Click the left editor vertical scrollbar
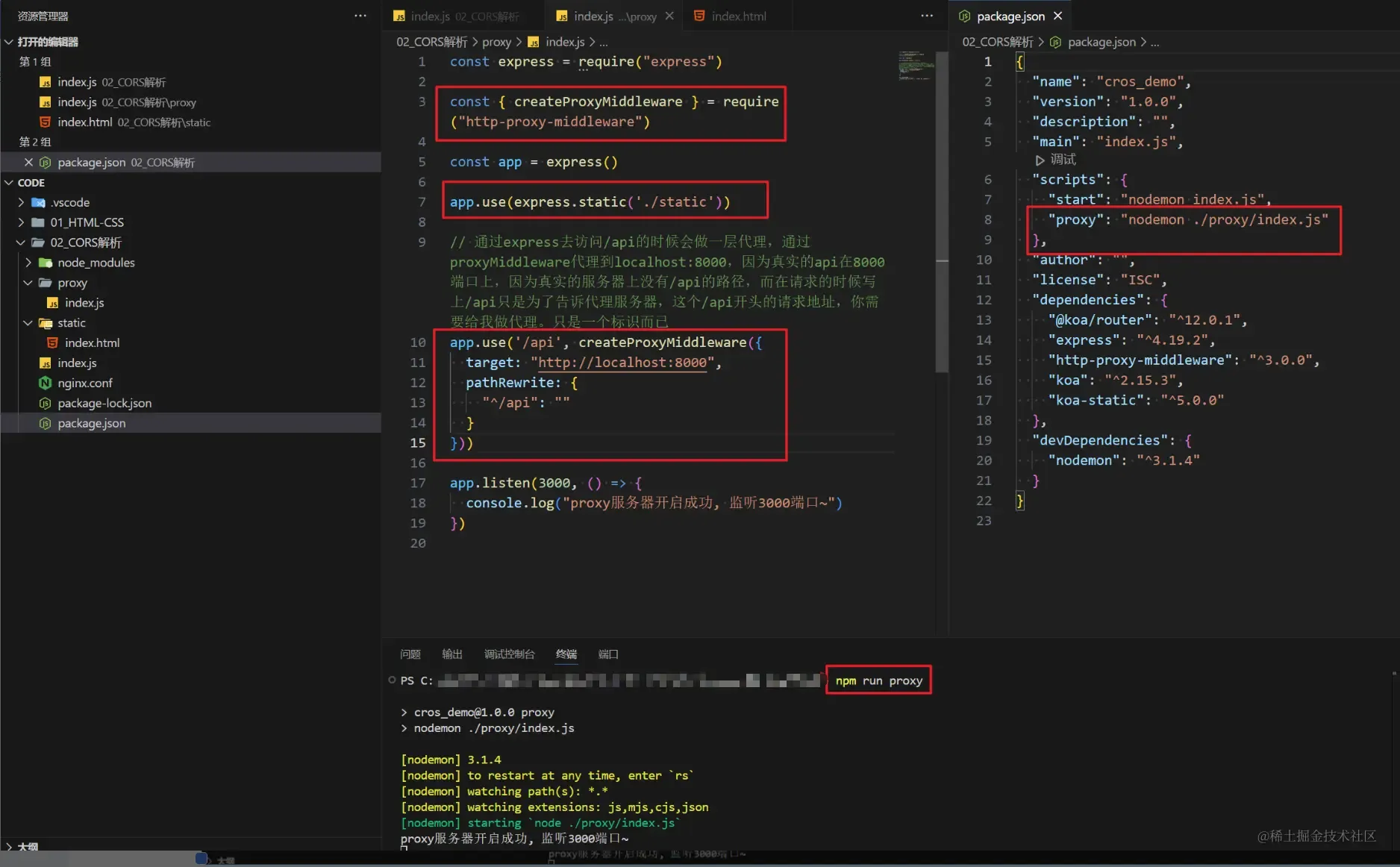The width and height of the screenshot is (1400, 867). pyautogui.click(x=942, y=212)
